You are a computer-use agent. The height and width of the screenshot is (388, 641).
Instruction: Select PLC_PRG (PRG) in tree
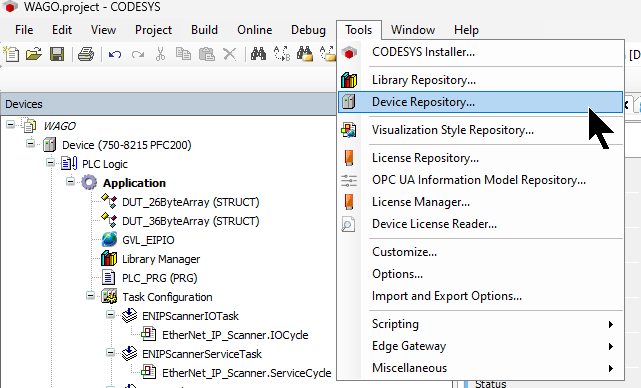click(x=159, y=278)
